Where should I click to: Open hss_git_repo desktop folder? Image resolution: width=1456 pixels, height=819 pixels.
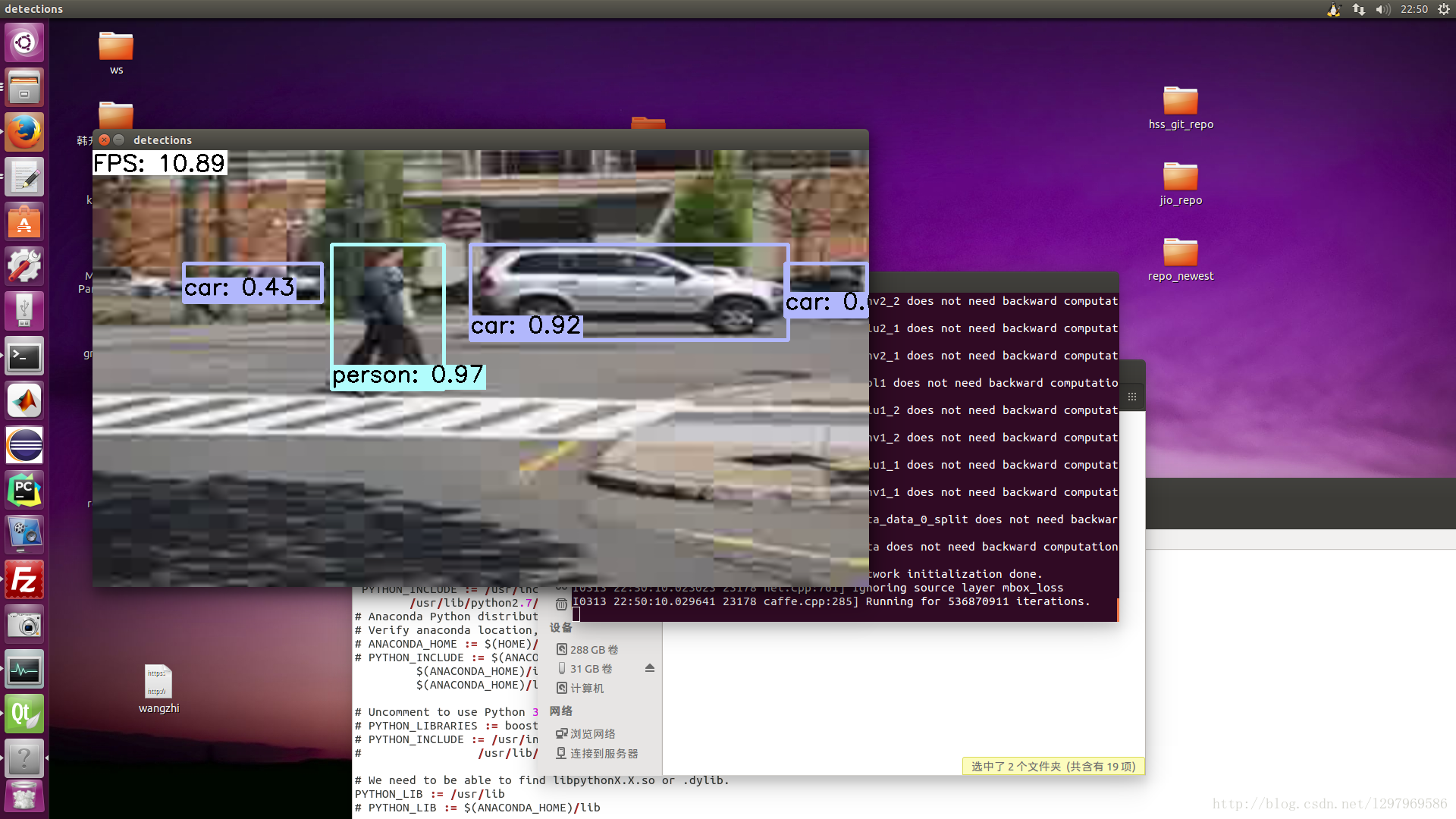[x=1181, y=108]
